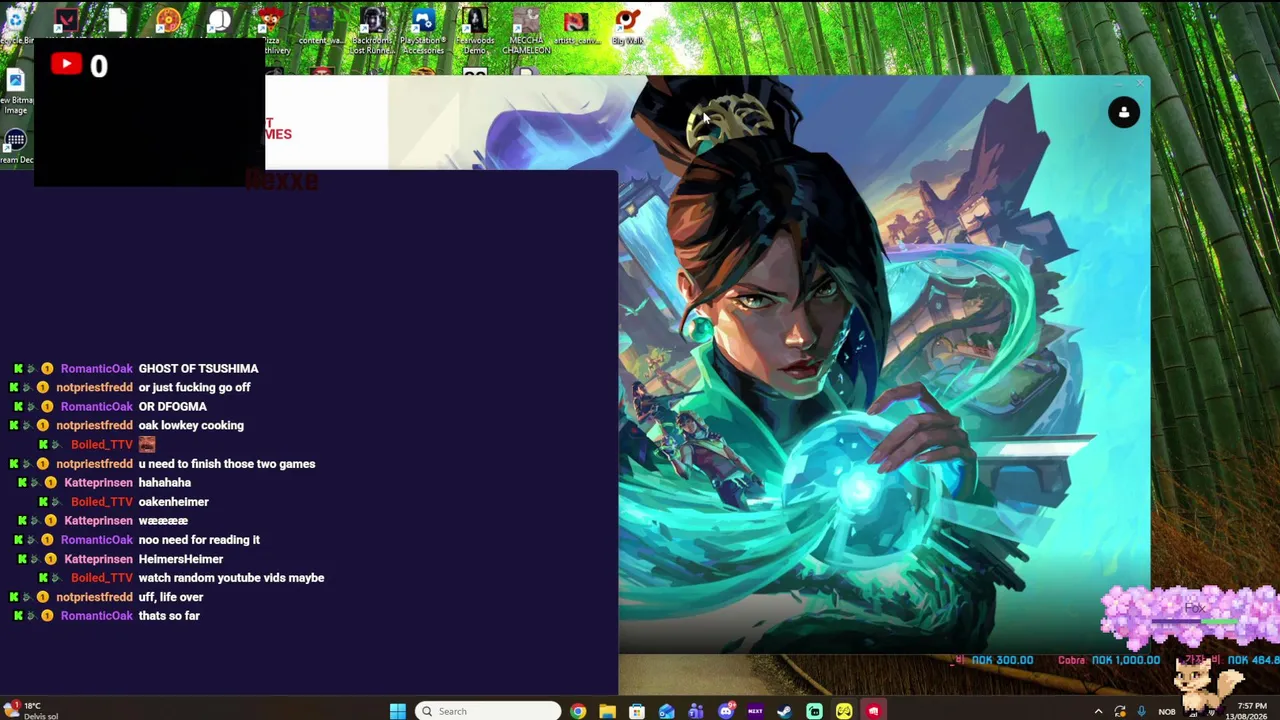Select the Valorant desktop shortcut

coord(66,20)
